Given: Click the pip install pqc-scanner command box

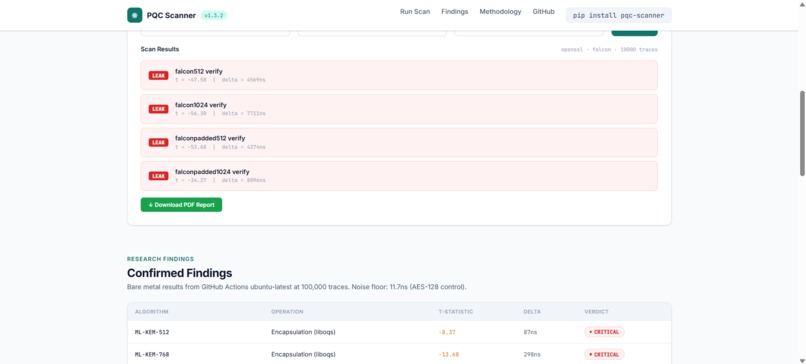Looking at the screenshot, I should [x=618, y=15].
